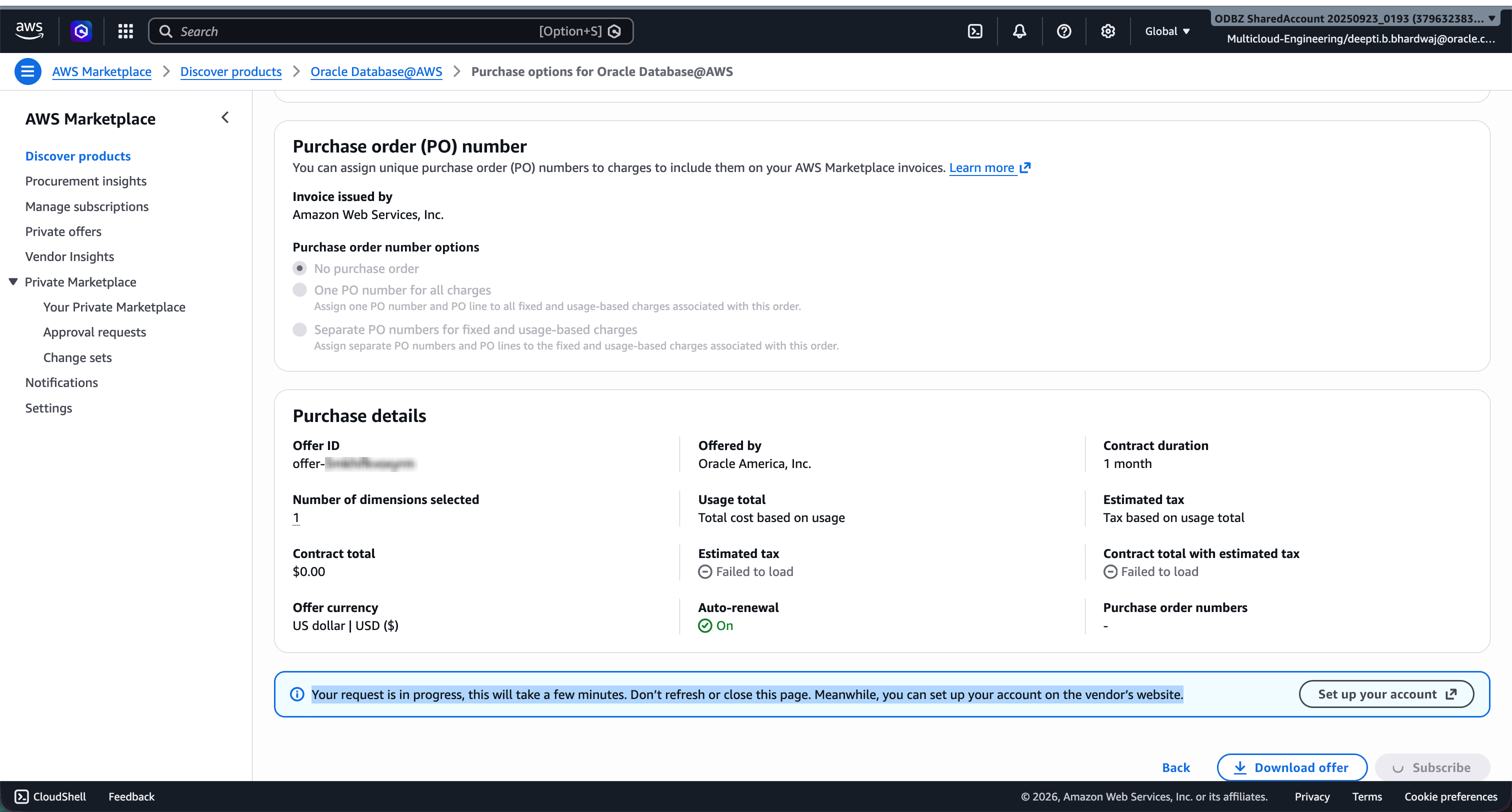Open the Amazon Q assistant icon
1512x812 pixels.
tap(81, 31)
